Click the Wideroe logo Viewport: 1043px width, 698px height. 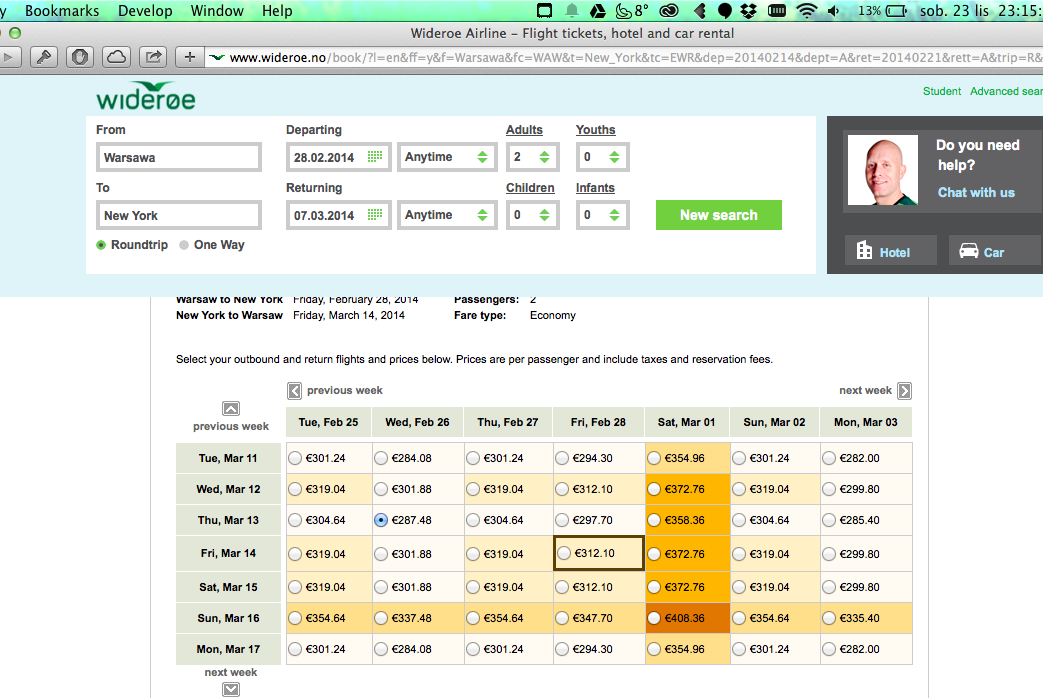click(x=146, y=96)
